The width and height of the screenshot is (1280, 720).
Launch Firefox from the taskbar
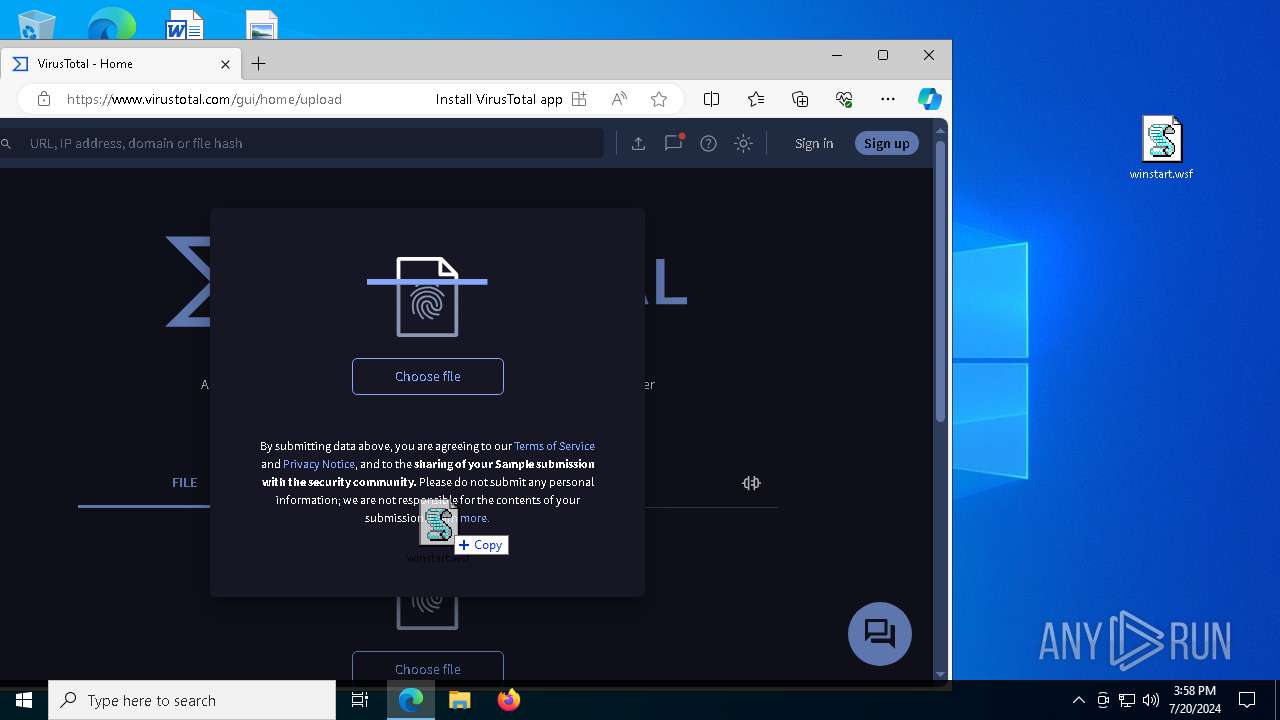(x=509, y=700)
